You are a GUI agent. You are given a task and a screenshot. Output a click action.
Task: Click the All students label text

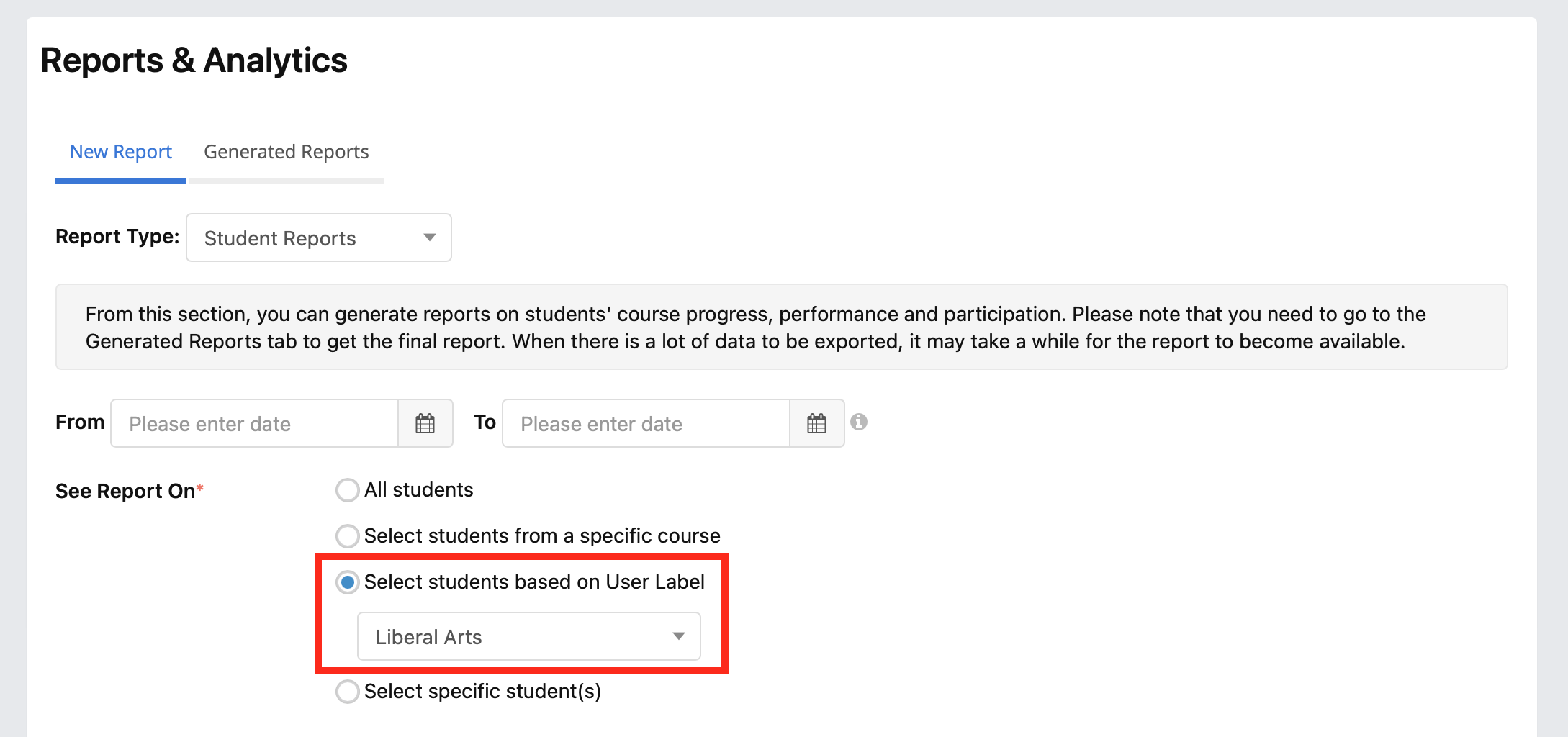pyautogui.click(x=419, y=490)
